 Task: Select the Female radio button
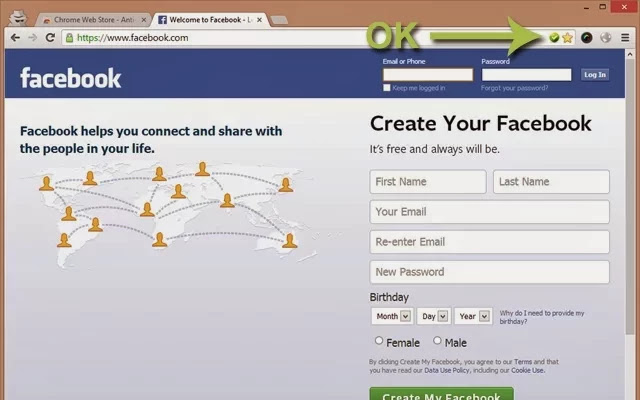tap(379, 340)
